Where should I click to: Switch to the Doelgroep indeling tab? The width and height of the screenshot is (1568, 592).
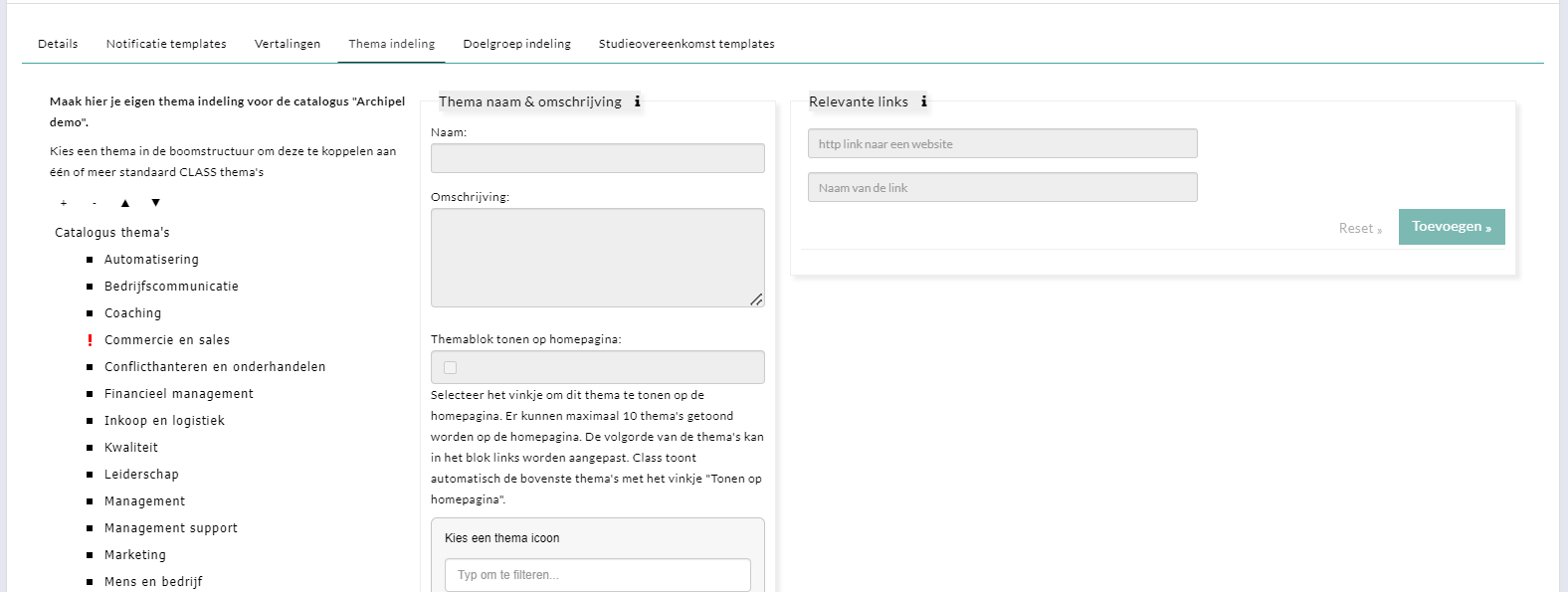tap(516, 44)
